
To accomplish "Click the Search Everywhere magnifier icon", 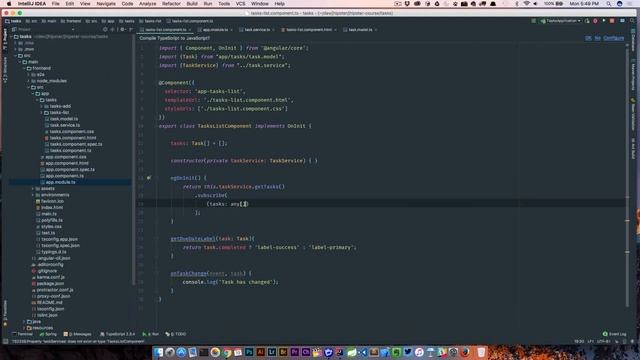I will (632, 21).
